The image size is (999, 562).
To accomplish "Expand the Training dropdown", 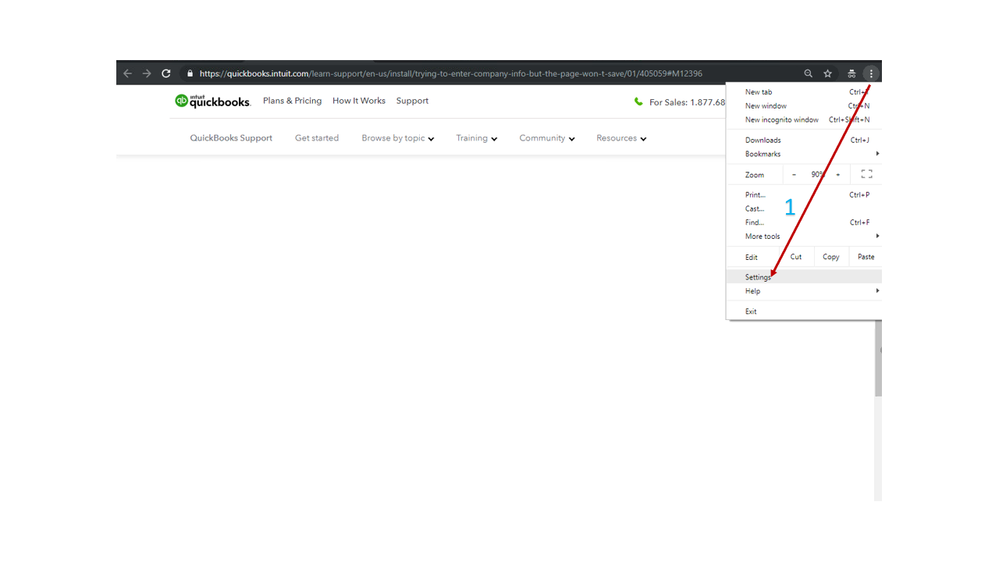I will pos(476,138).
